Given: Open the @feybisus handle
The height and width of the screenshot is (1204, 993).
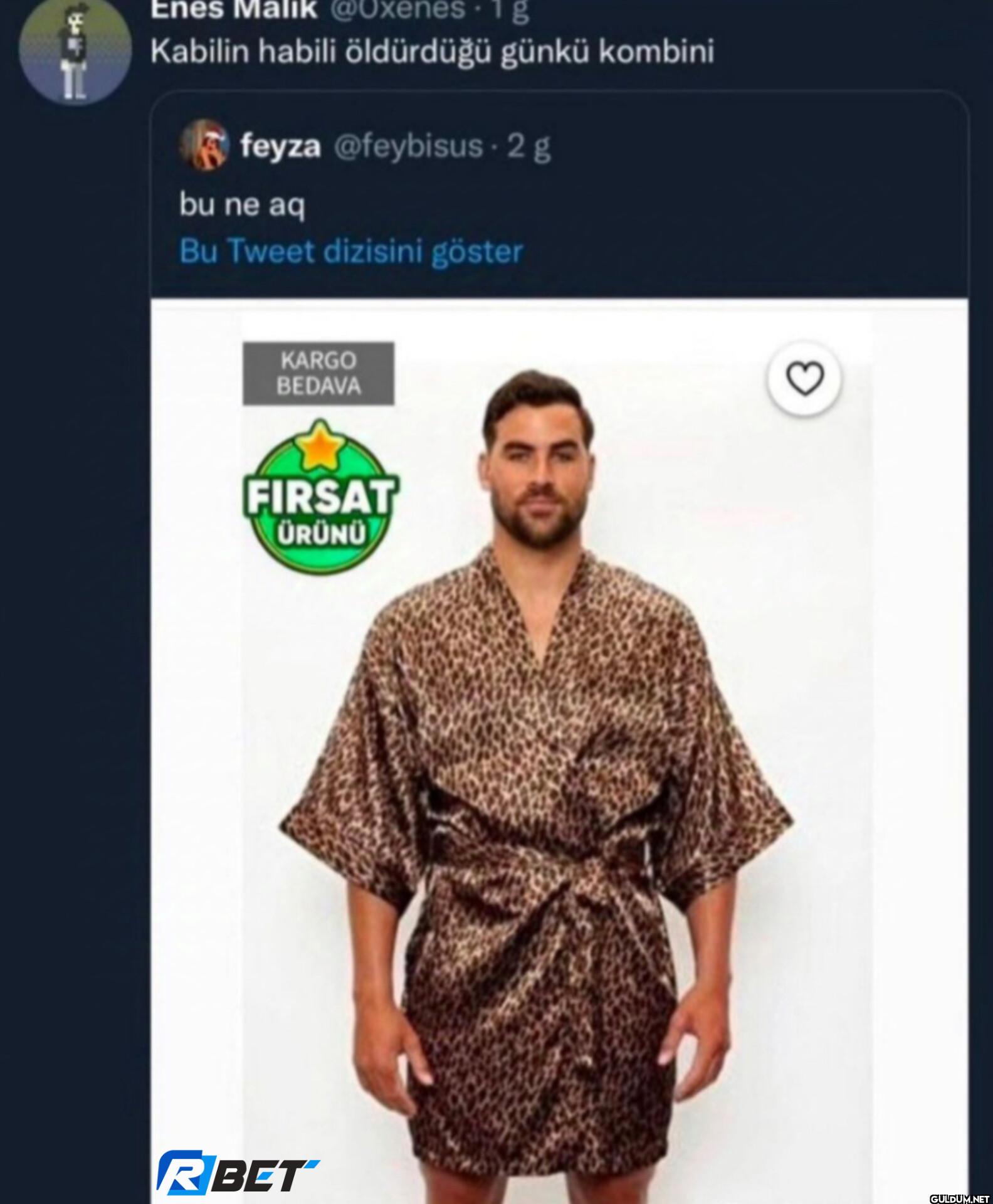Looking at the screenshot, I should click(408, 147).
